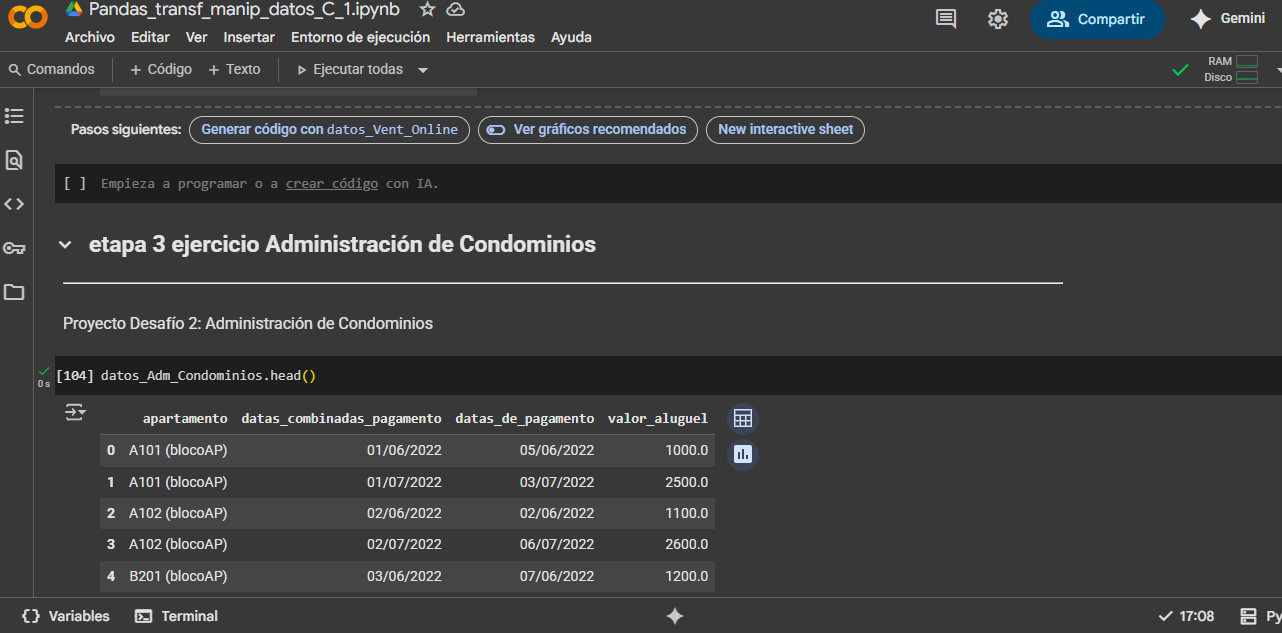The image size is (1282, 633).
Task: Select Proyecto Desafío 2 text cell
Action: coord(248,324)
